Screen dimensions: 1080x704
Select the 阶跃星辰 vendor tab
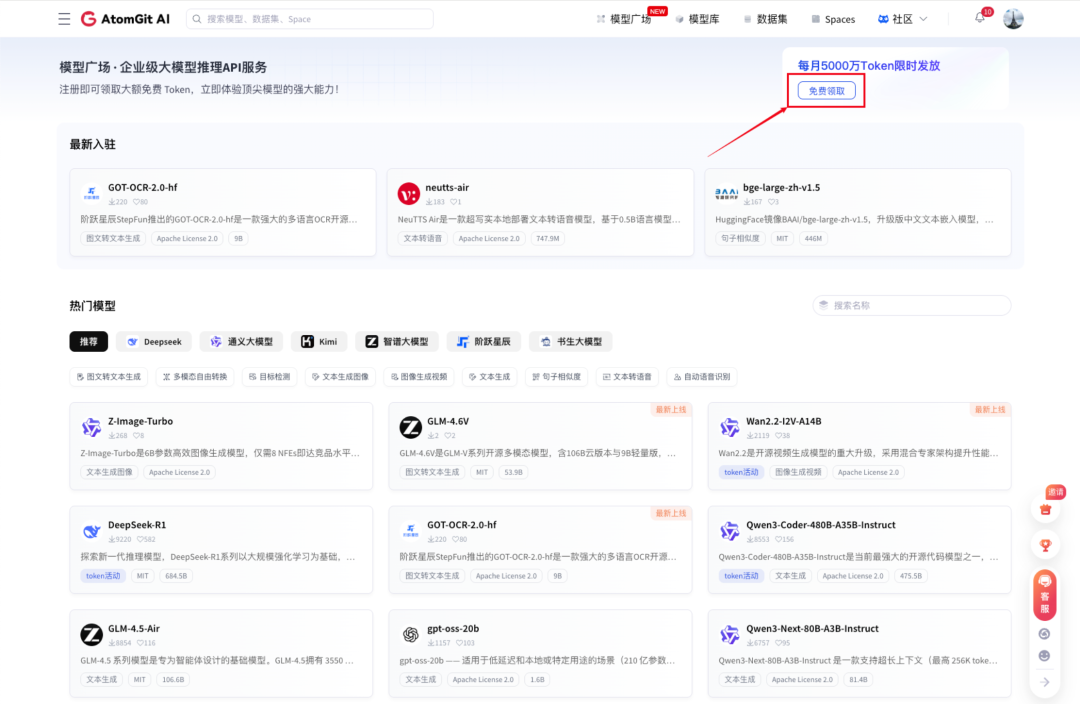[484, 342]
